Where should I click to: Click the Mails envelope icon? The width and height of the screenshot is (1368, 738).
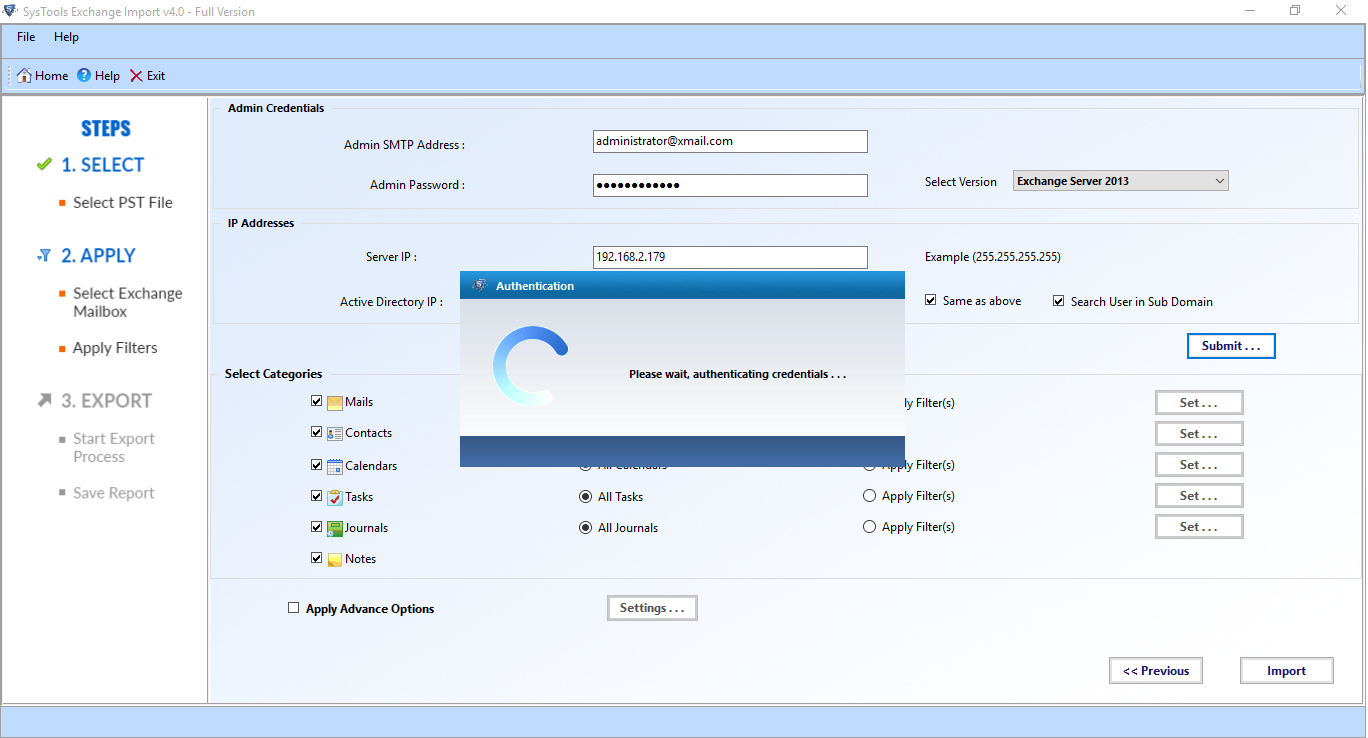[335, 402]
